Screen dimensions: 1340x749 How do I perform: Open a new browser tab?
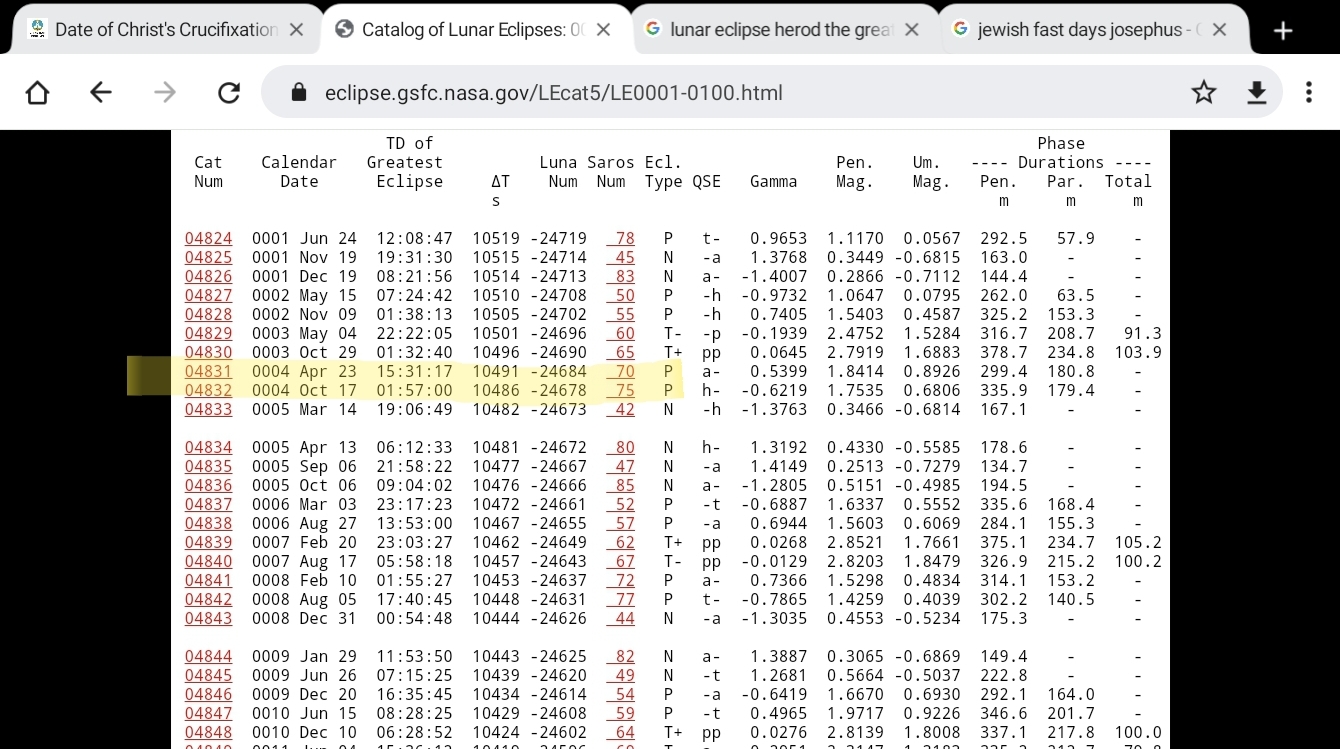click(x=1283, y=30)
